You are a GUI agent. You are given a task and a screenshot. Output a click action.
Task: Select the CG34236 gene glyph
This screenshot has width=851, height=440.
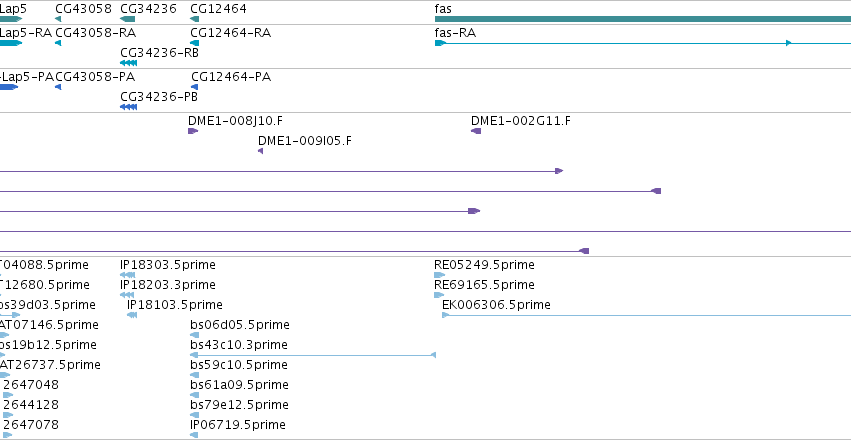click(x=128, y=19)
